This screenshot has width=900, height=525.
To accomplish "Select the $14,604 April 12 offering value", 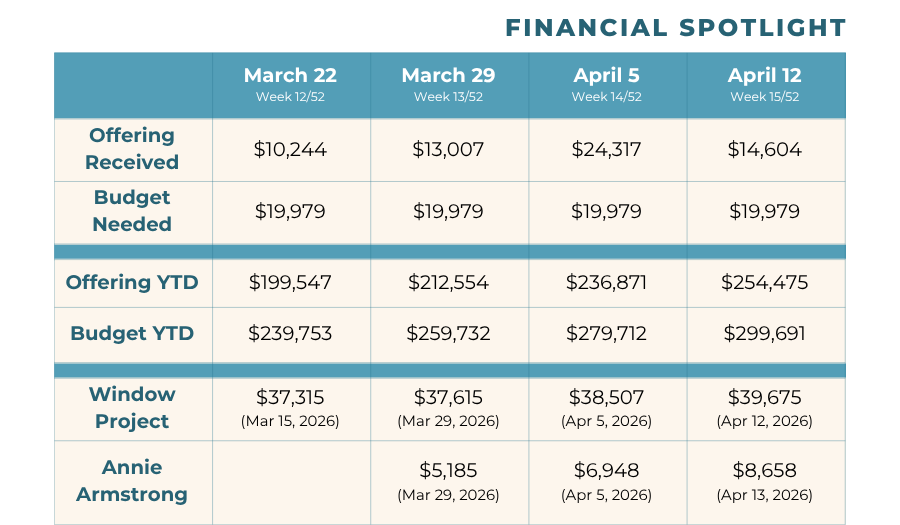I will tap(765, 150).
